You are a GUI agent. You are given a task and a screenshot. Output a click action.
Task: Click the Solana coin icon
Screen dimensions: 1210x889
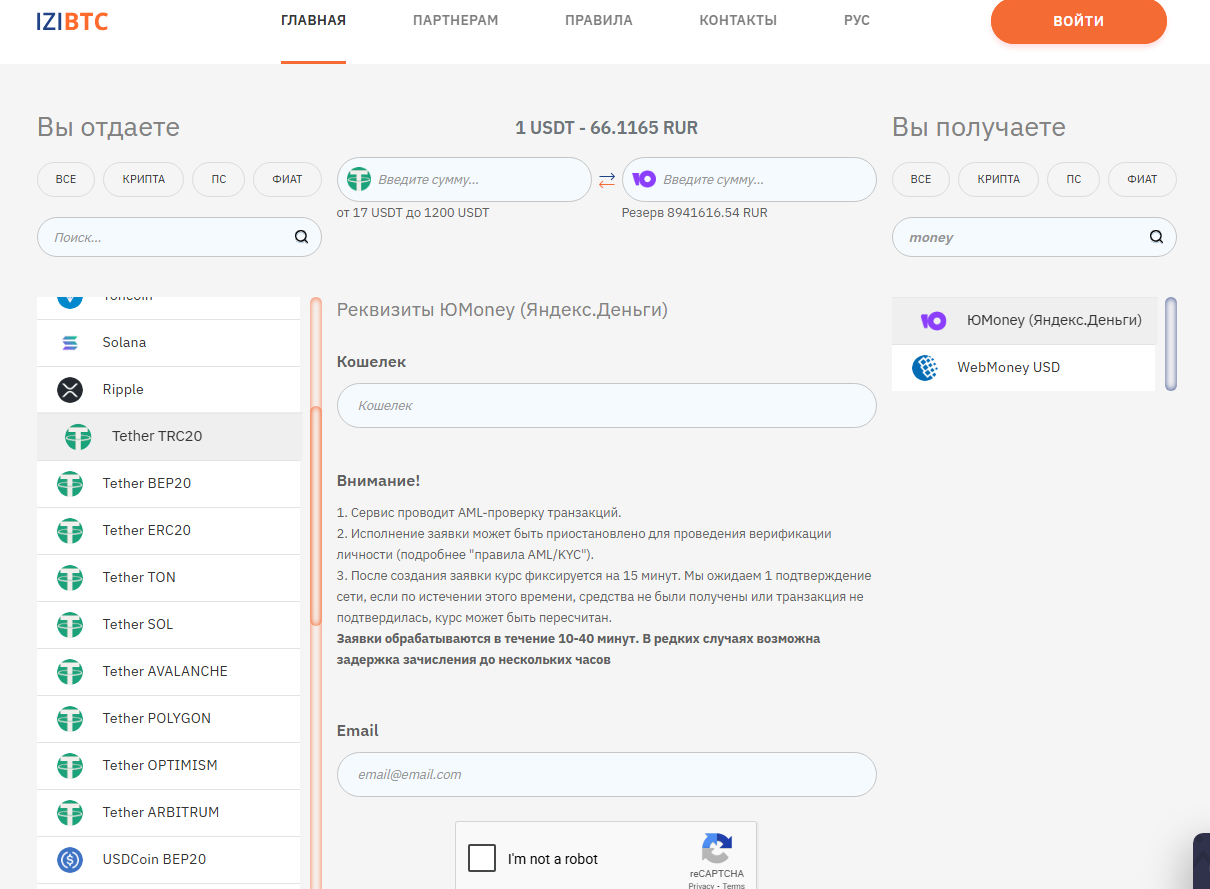point(70,343)
